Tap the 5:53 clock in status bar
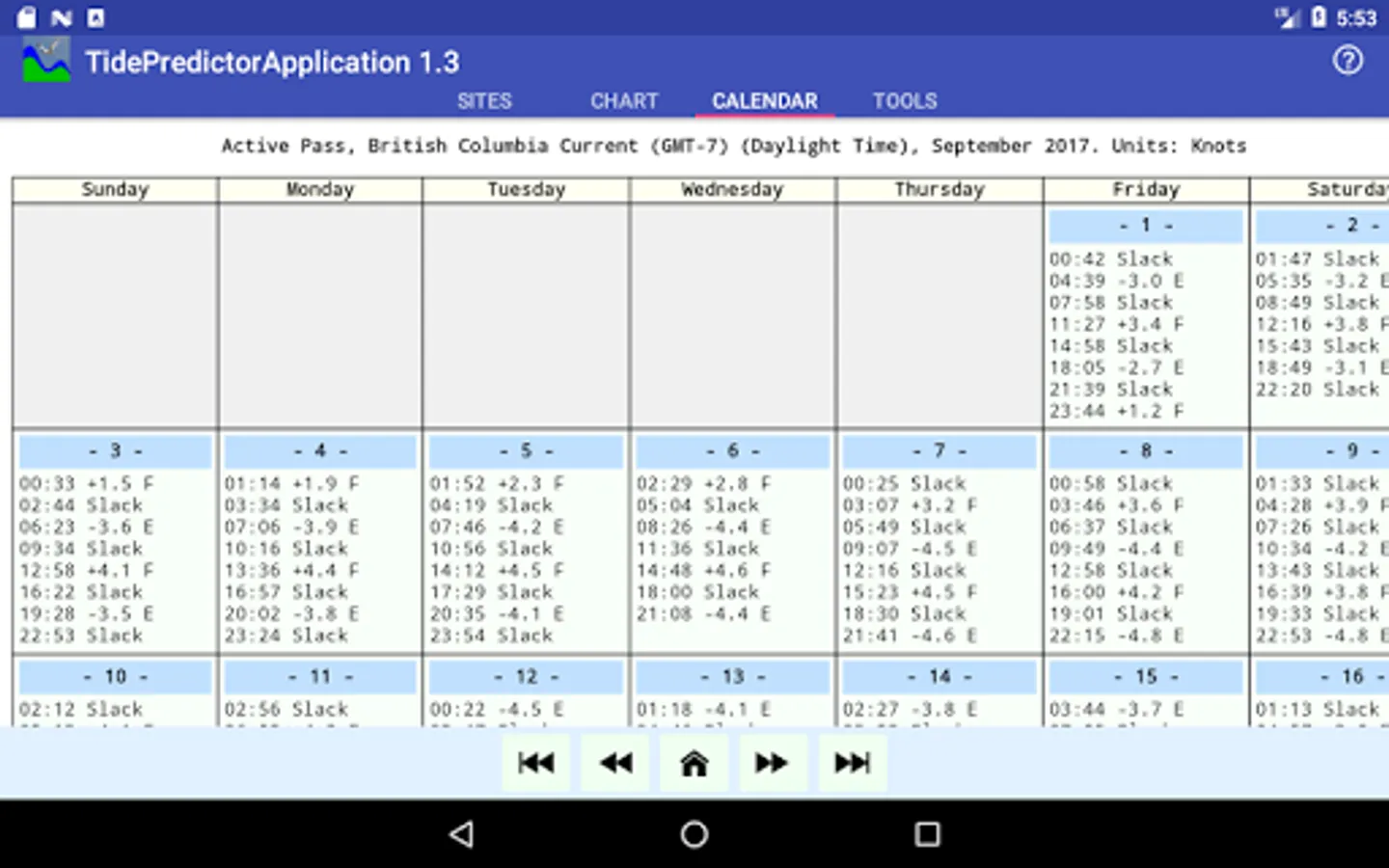Screen dimensions: 1389x868 [x=1356, y=17]
